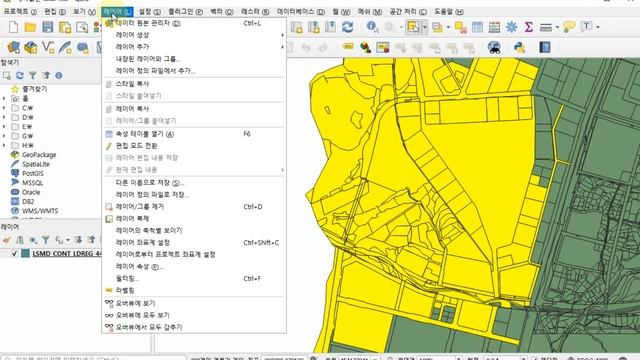This screenshot has height=360, width=640.
Task: Choose 레이어 복제 from menu
Action: pos(194,218)
